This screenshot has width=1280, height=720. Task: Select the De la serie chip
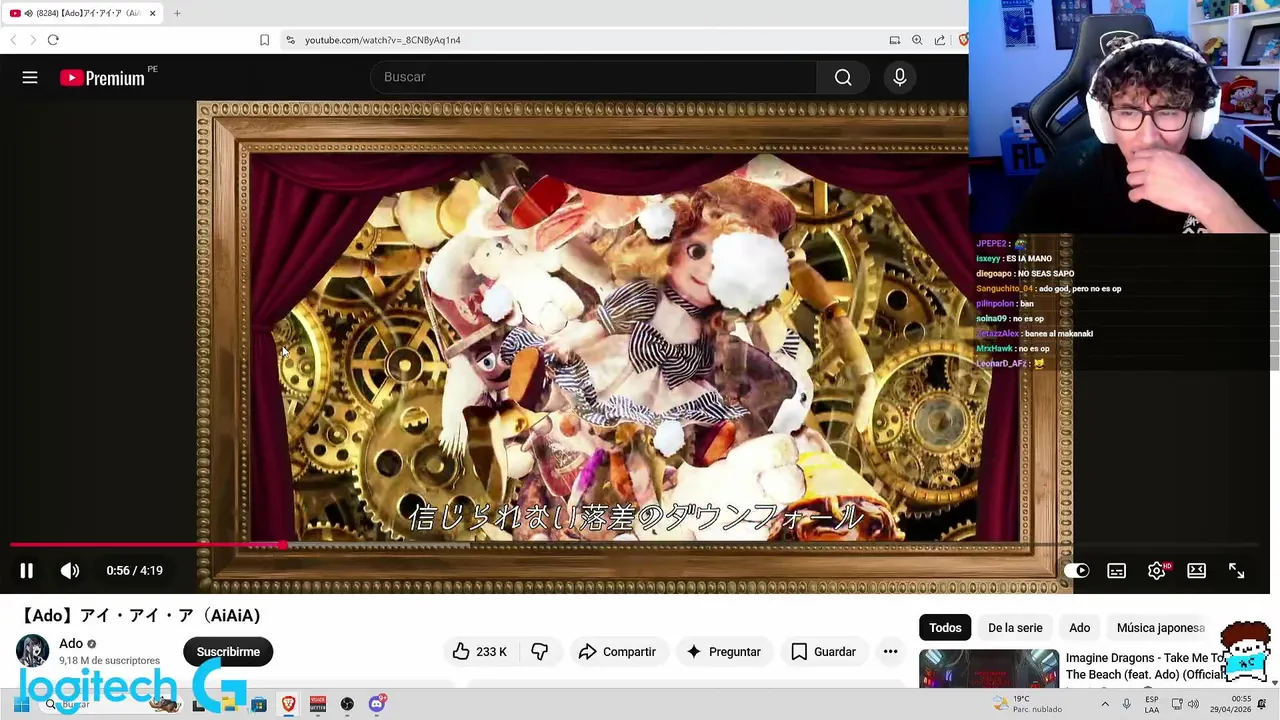(1015, 628)
